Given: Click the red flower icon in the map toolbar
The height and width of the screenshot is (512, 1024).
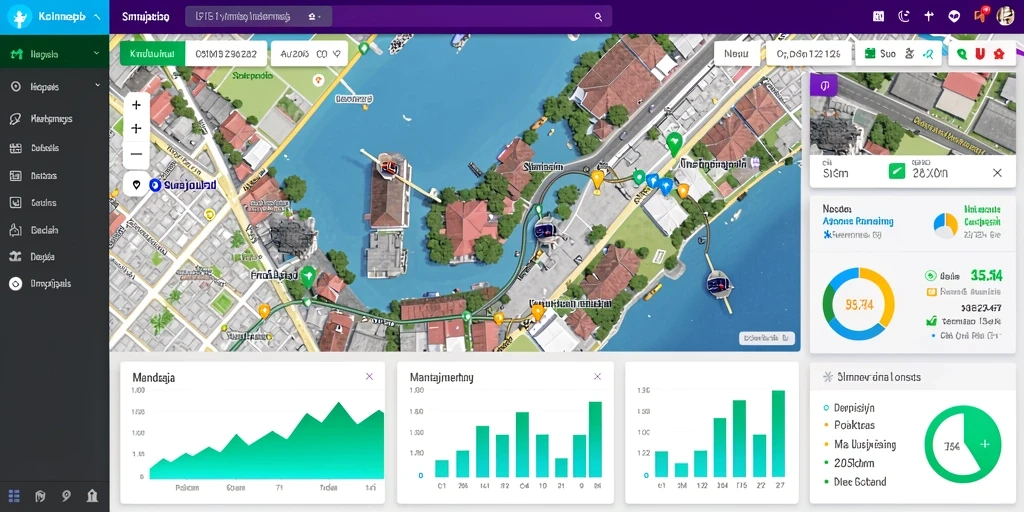Looking at the screenshot, I should click(999, 54).
